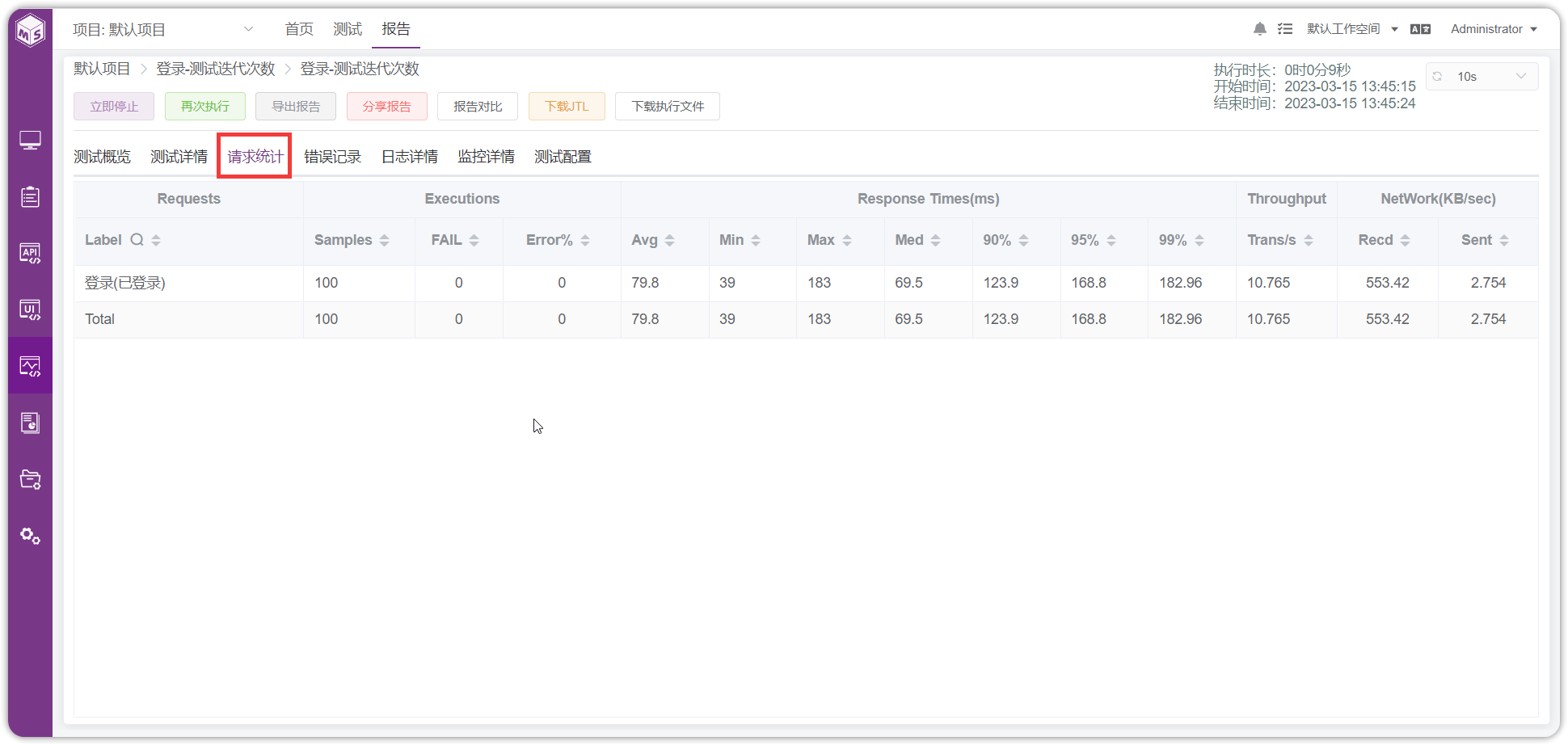Sort by the 99% column arrows

point(1199,240)
